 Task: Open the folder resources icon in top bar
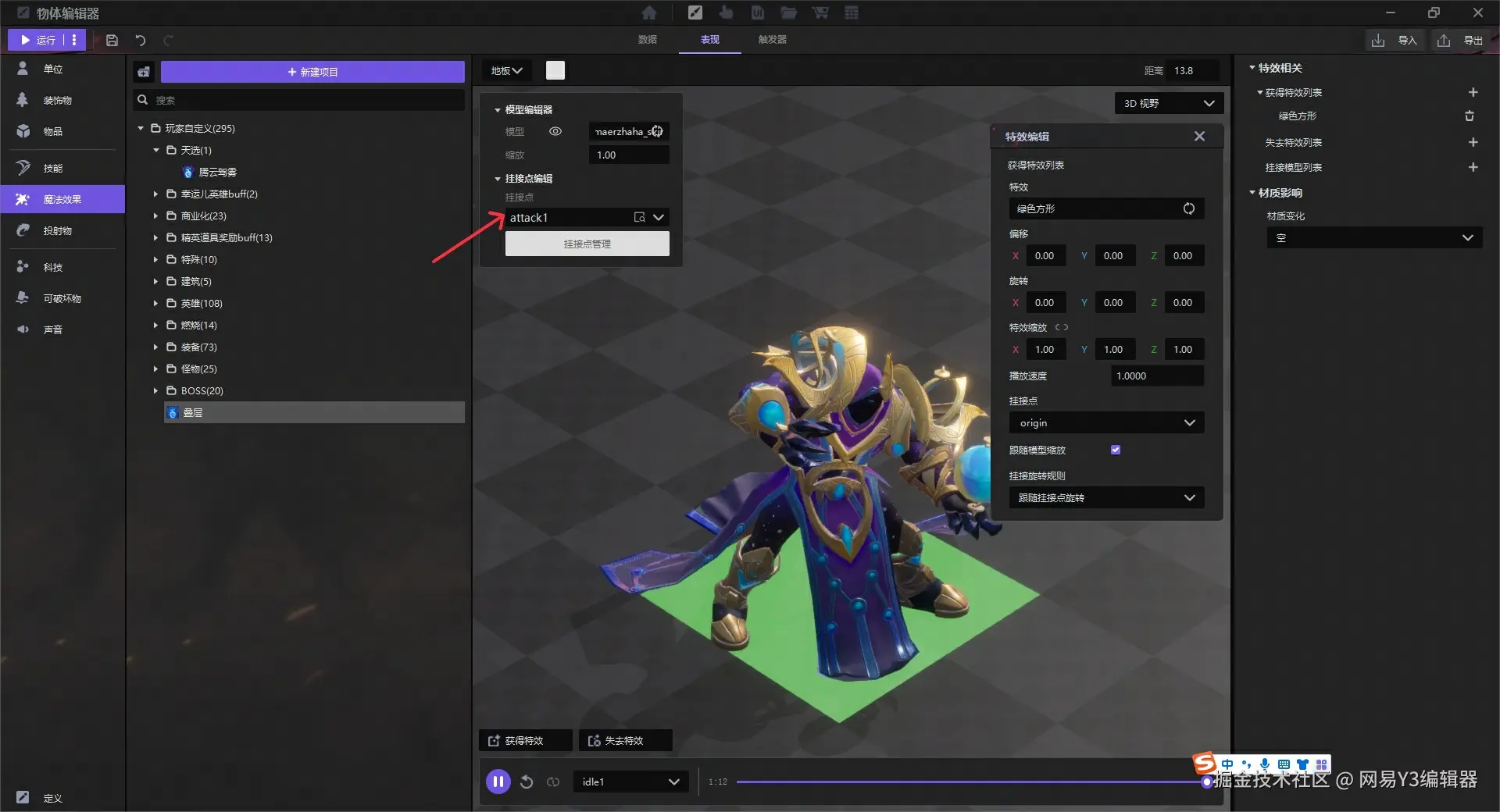coord(789,12)
